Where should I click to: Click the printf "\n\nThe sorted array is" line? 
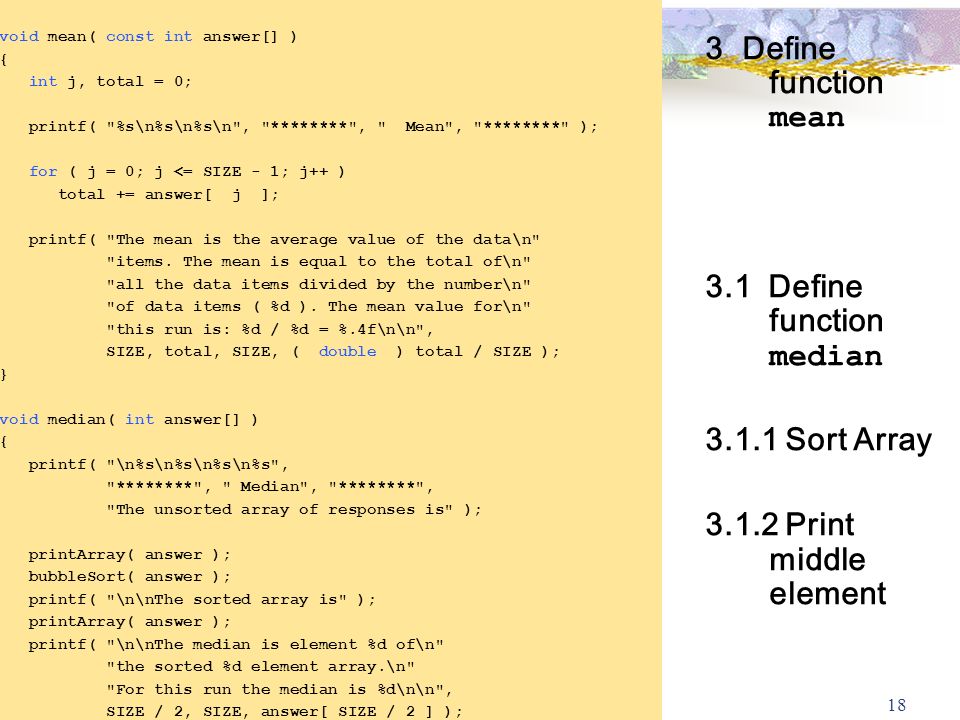[x=202, y=599]
